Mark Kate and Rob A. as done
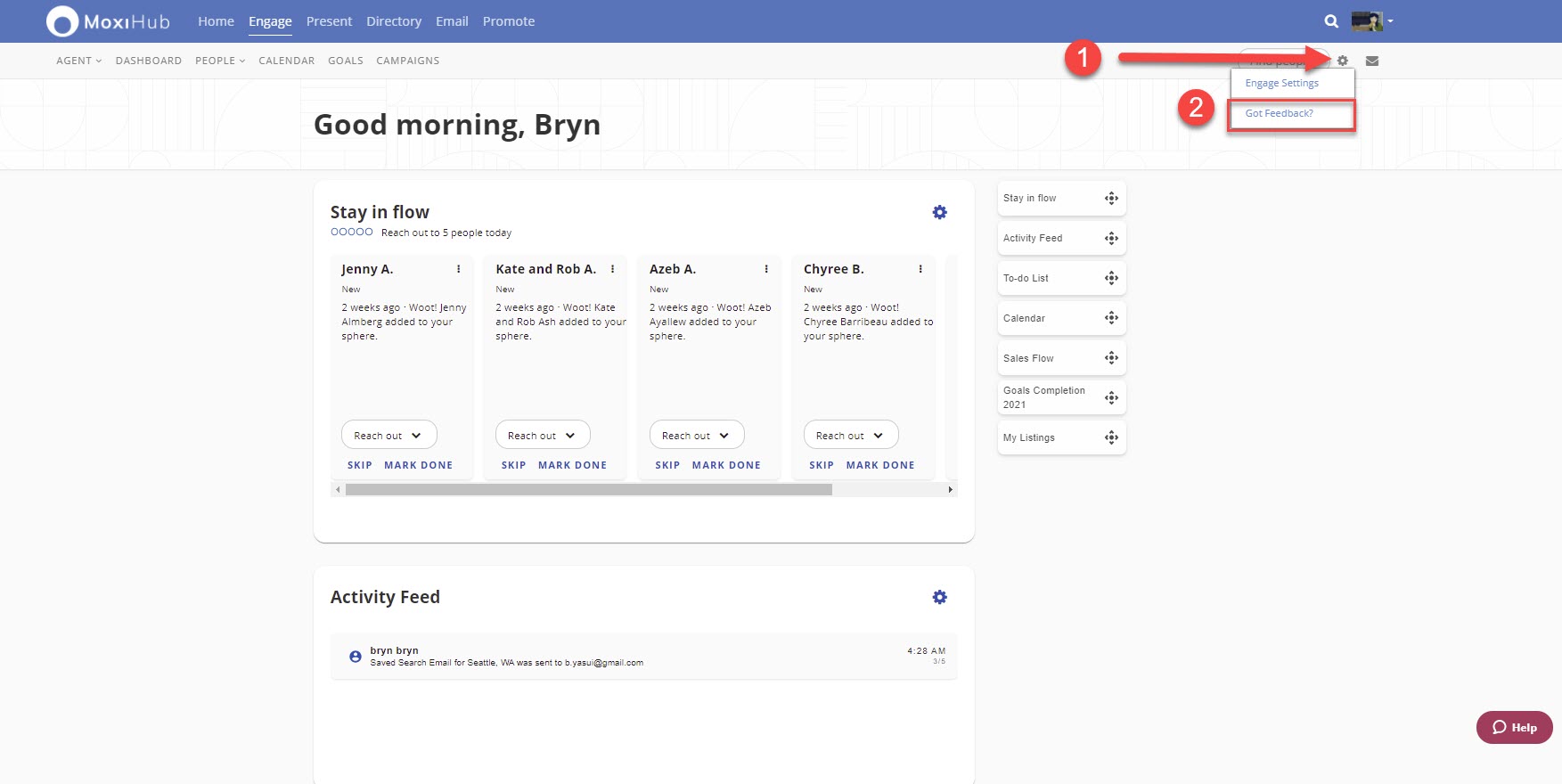Viewport: 1562px width, 784px height. [572, 465]
